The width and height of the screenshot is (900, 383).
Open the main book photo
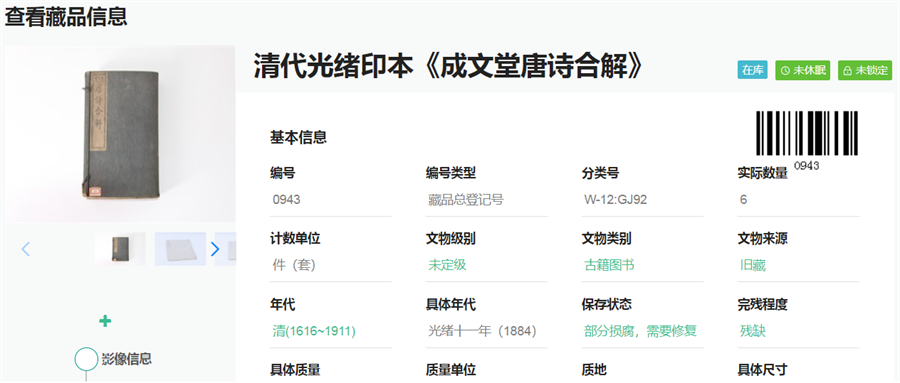[121, 134]
